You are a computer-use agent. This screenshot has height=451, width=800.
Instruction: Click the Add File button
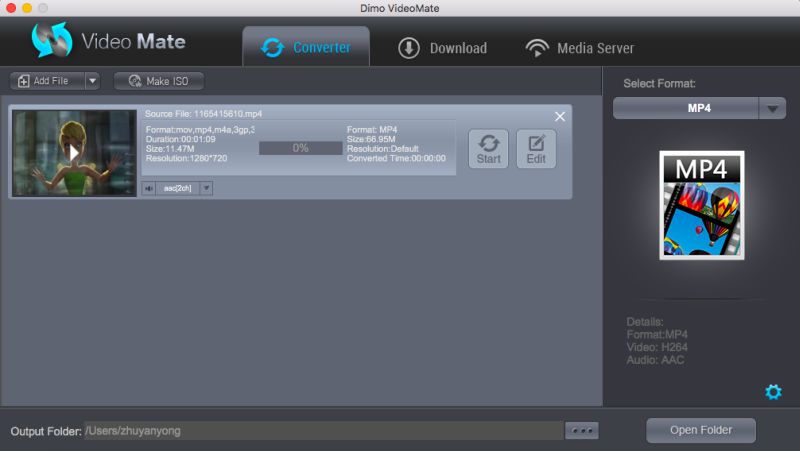point(47,81)
